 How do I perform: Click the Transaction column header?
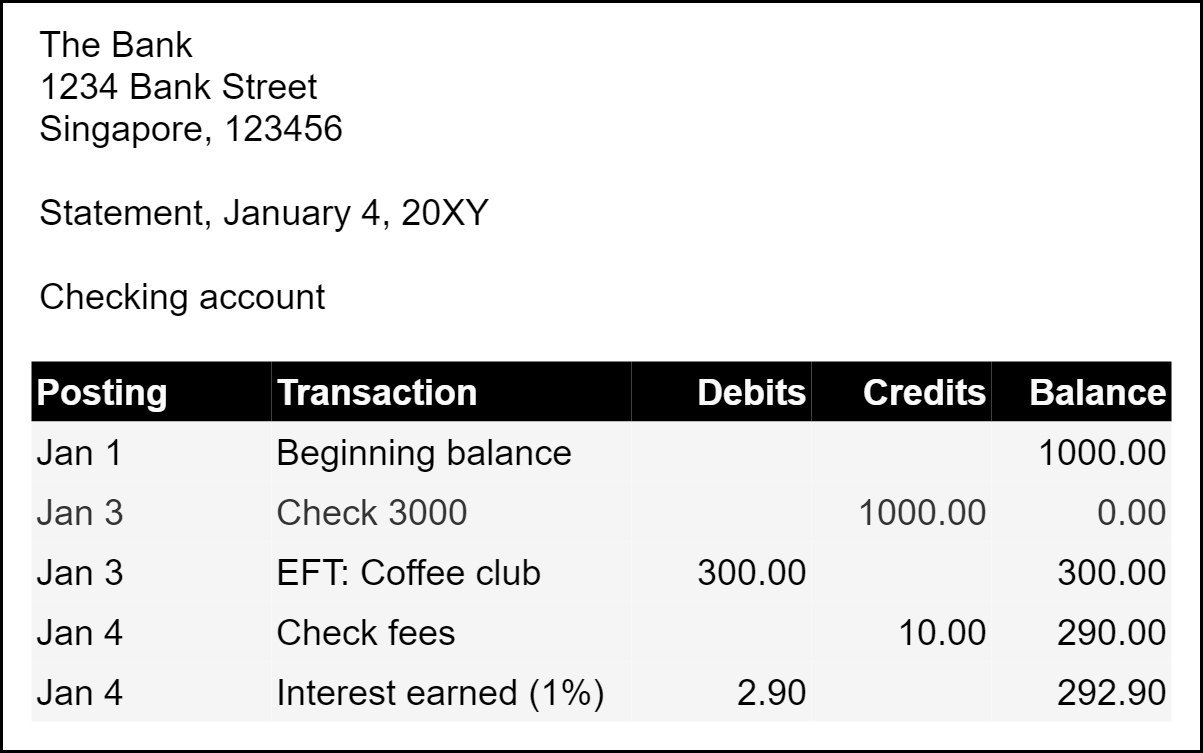click(377, 392)
